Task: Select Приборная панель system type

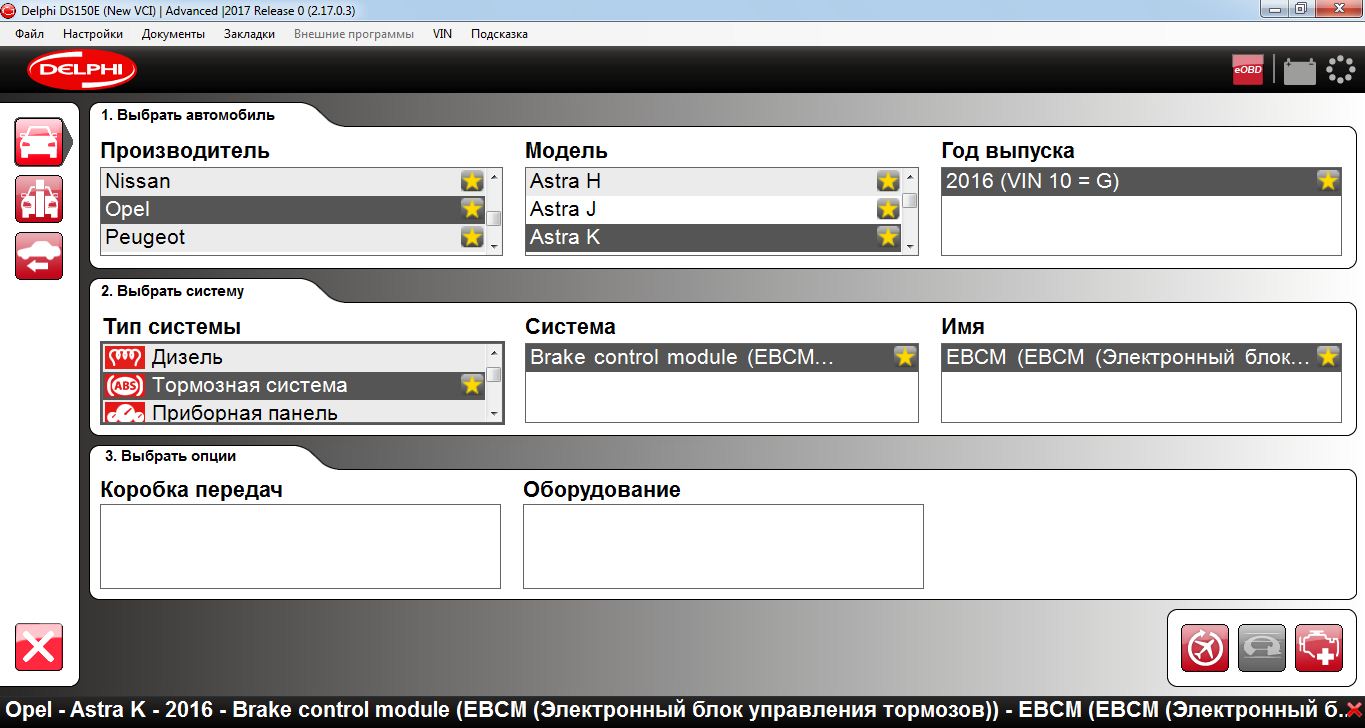Action: (293, 412)
